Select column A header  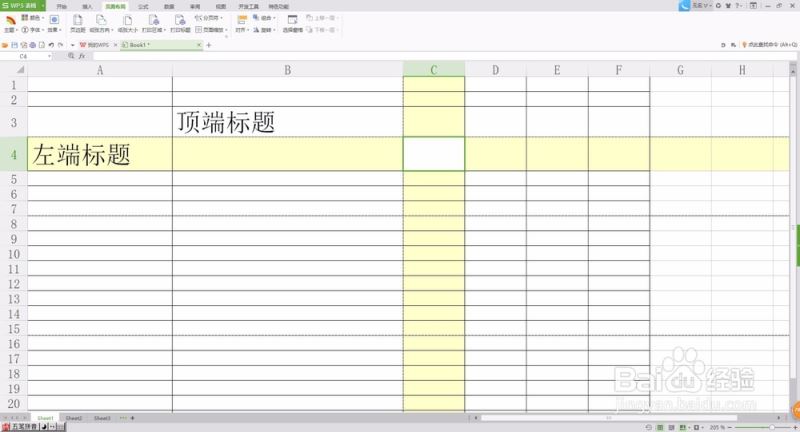pyautogui.click(x=100, y=70)
